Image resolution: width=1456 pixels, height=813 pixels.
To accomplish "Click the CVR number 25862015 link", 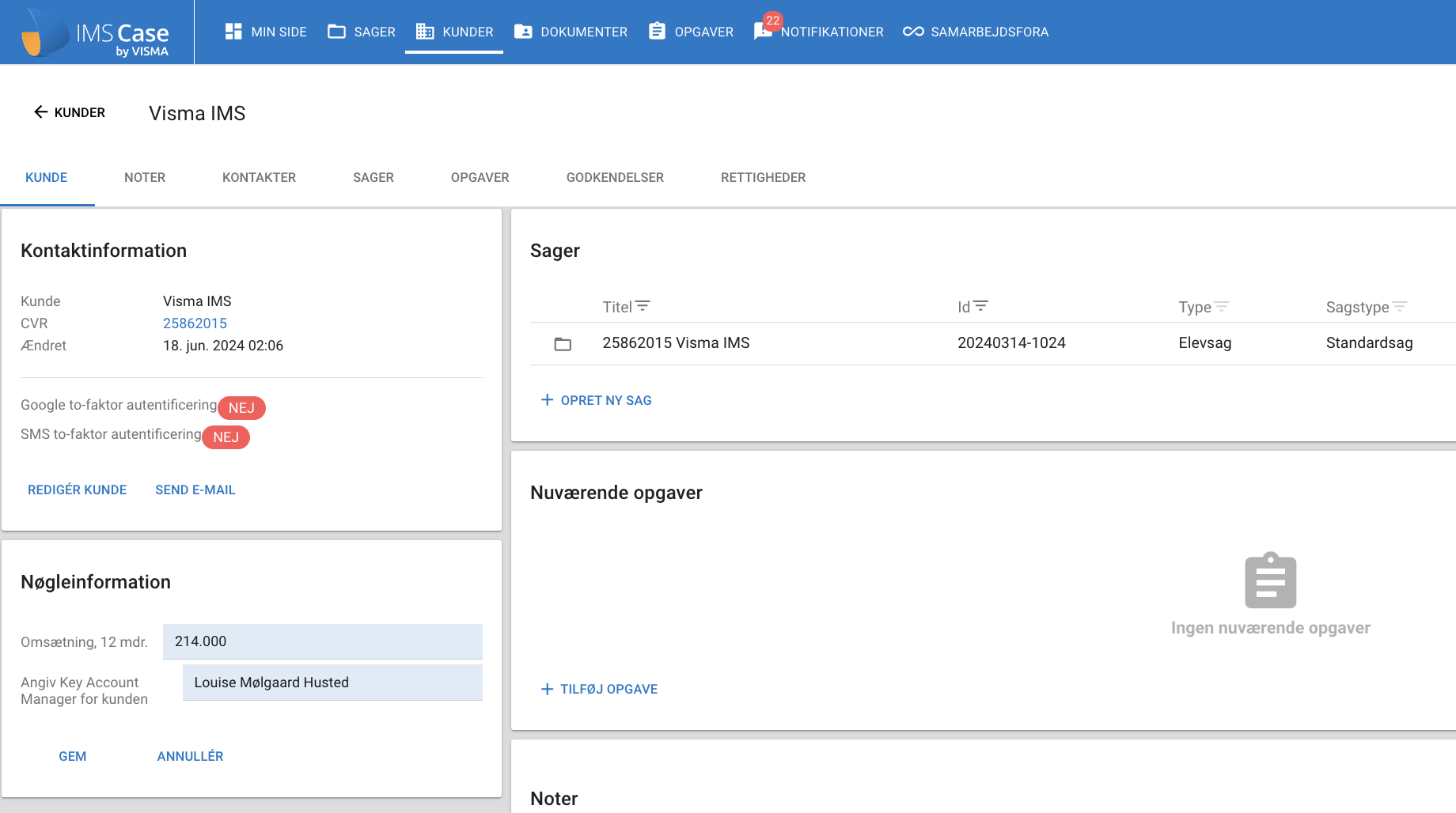I will (x=195, y=323).
